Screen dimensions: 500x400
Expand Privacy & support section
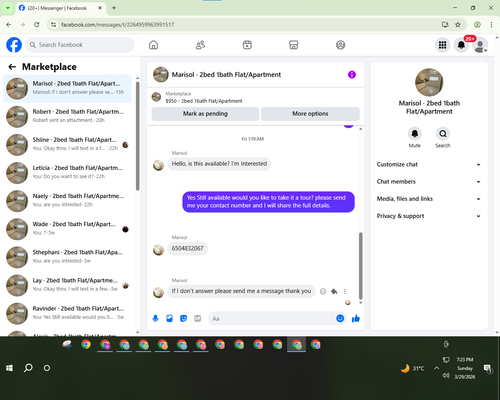429,216
